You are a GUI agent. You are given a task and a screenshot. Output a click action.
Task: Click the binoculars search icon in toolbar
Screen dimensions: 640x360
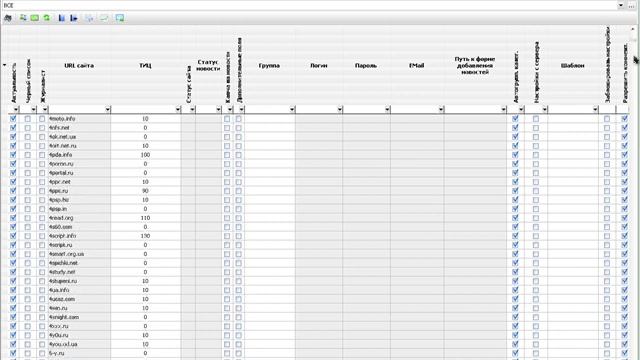[x=8, y=18]
